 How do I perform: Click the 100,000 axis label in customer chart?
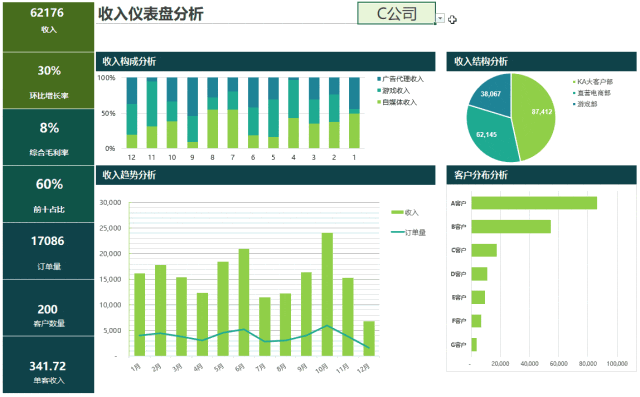tap(617, 364)
